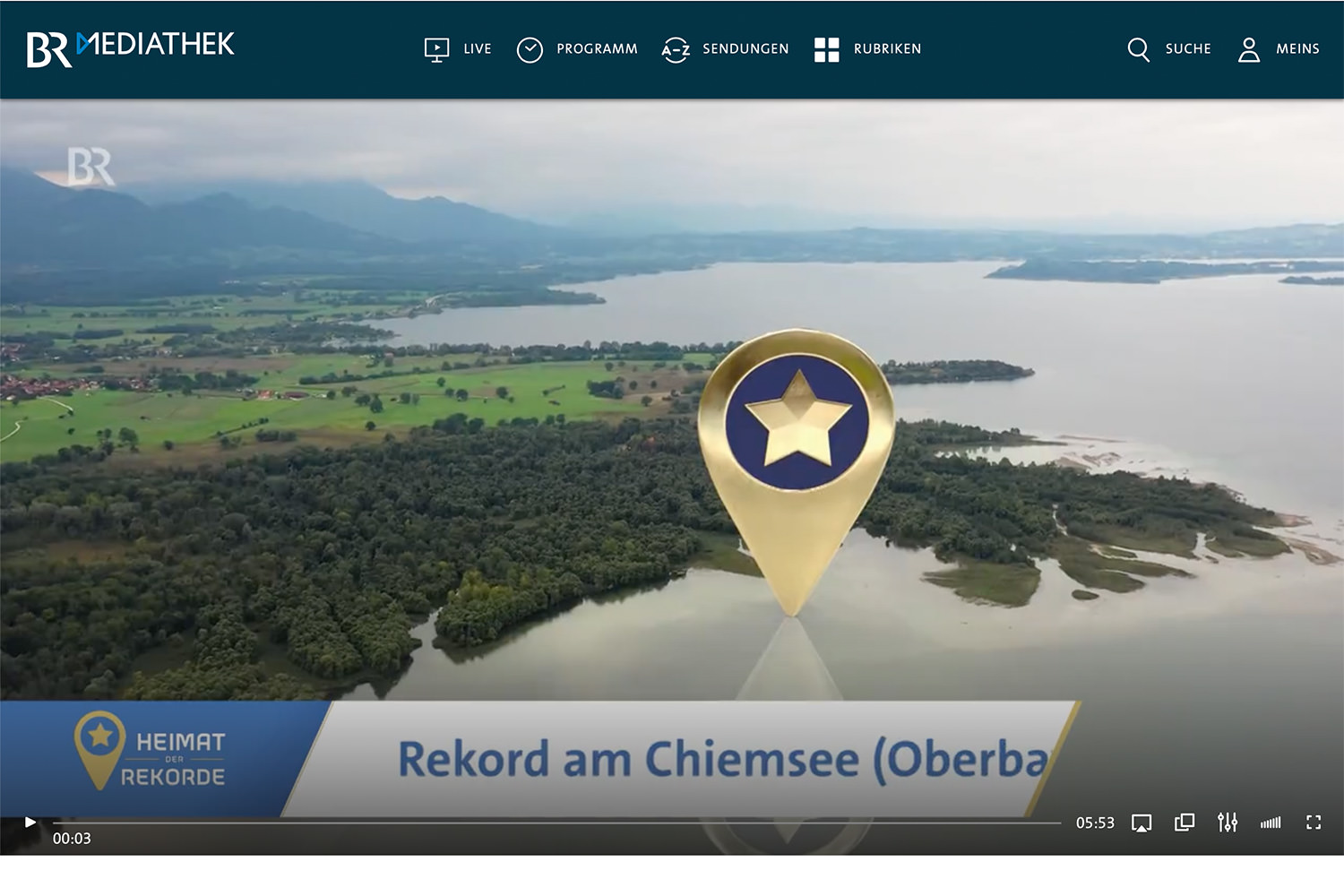Open SENDUNGEN A-Z listing

tap(745, 49)
